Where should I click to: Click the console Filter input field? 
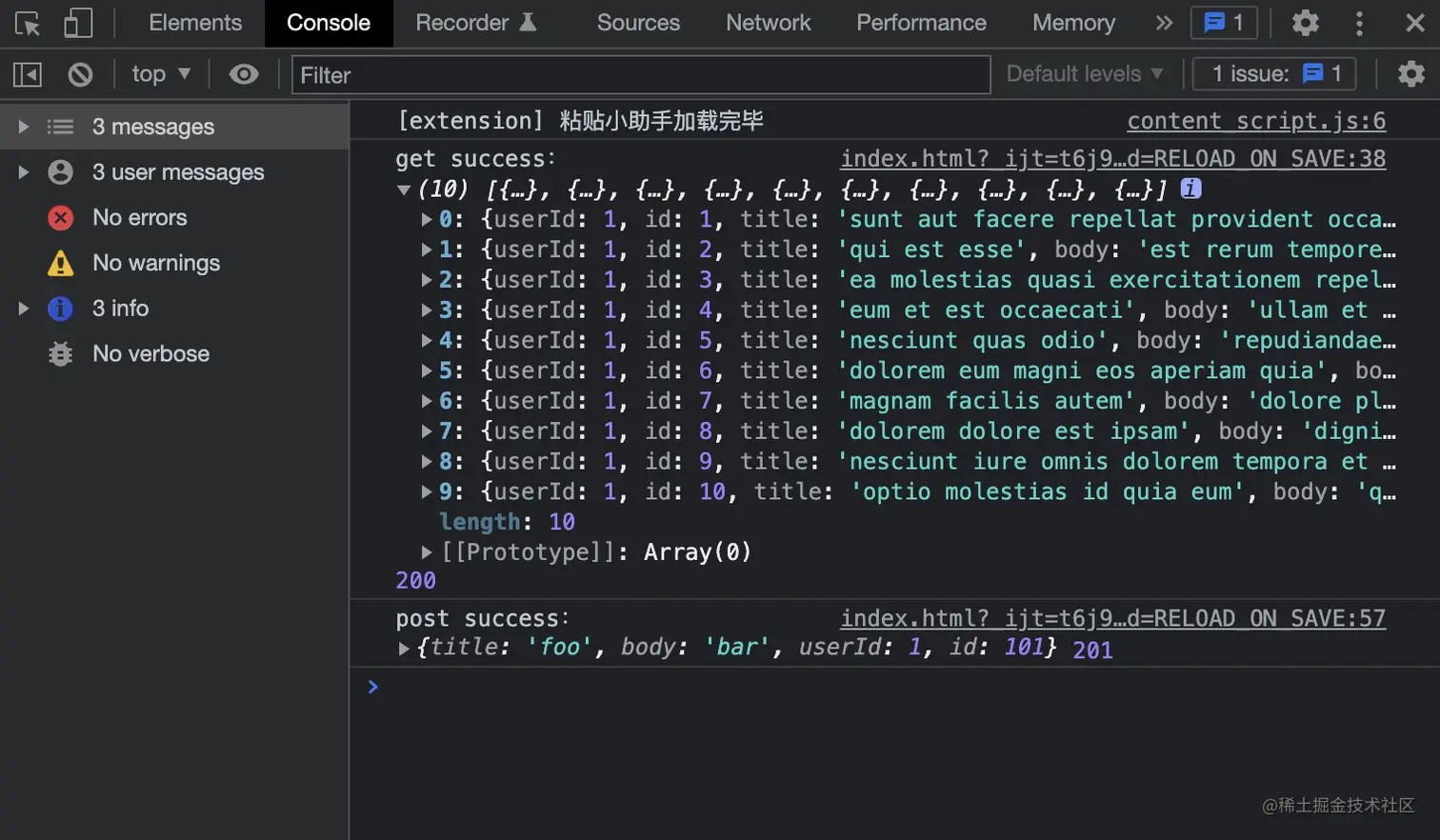tap(640, 75)
